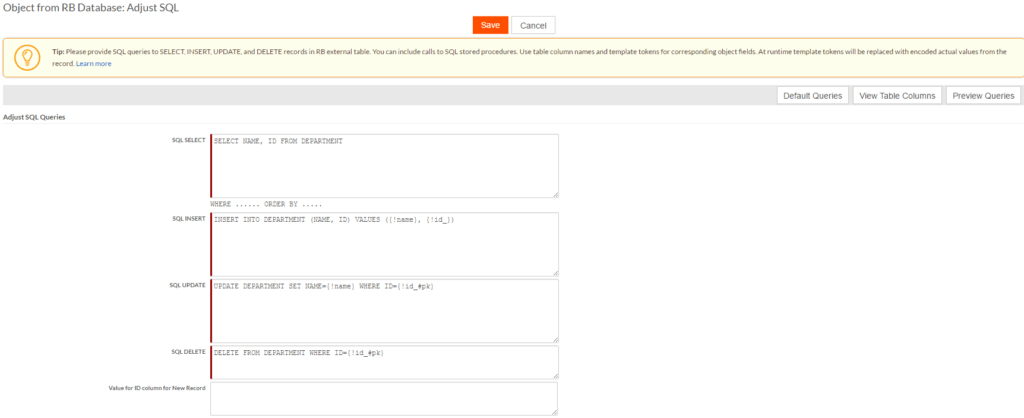Restore queries with Default Queries button

(x=812, y=96)
